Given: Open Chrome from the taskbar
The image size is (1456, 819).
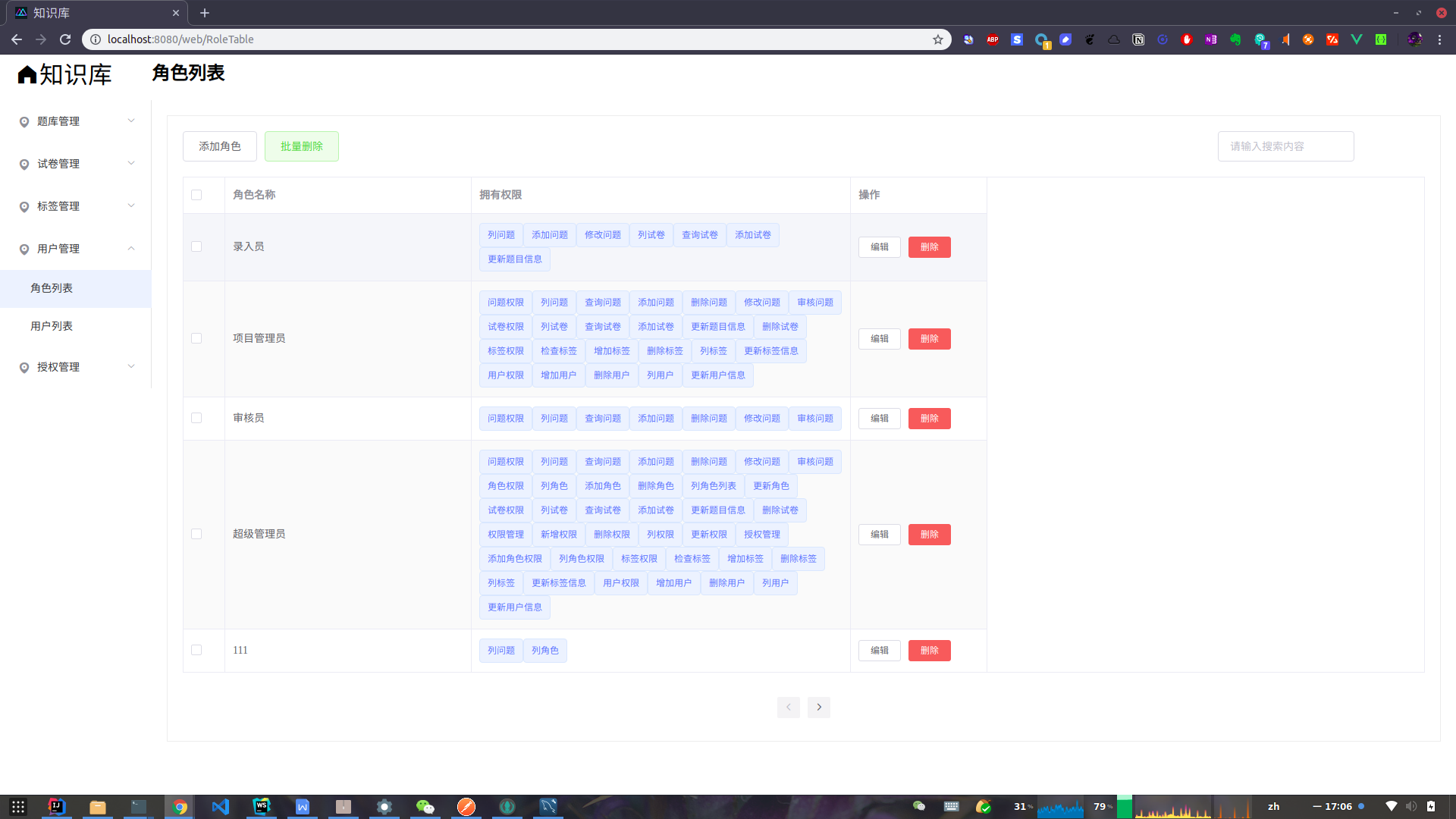Looking at the screenshot, I should [180, 807].
